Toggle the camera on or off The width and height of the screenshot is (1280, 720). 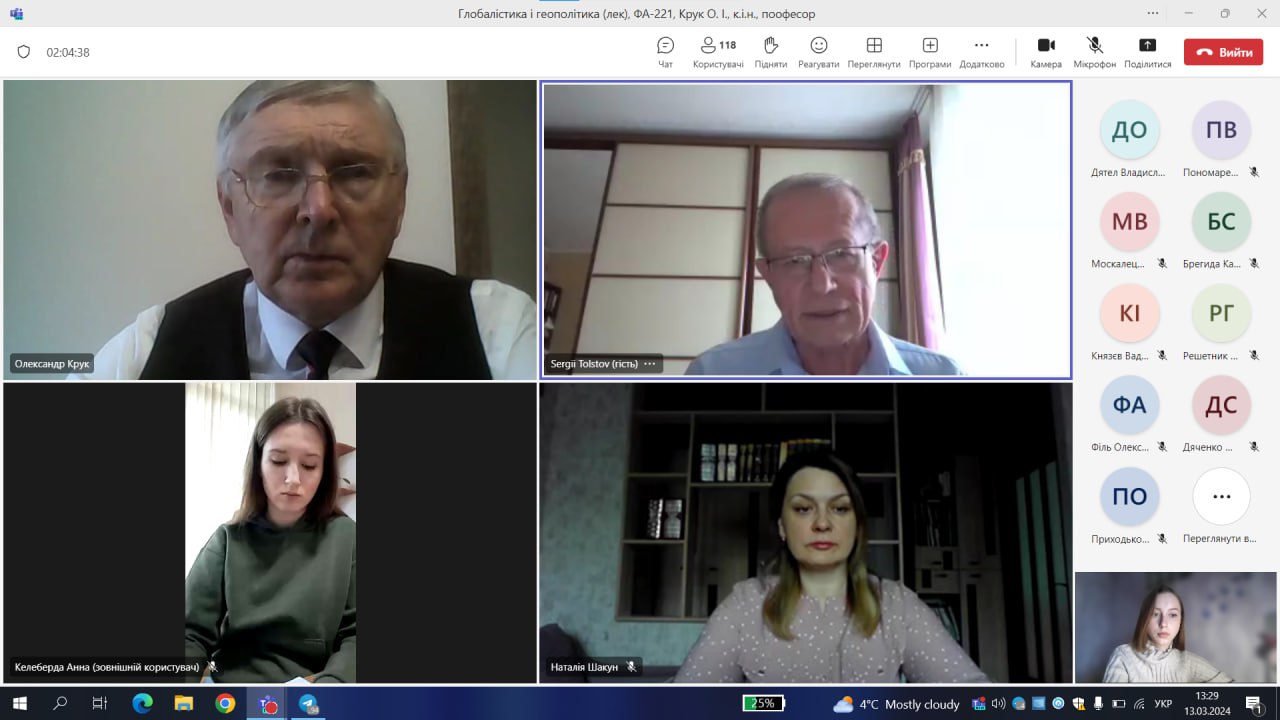pos(1046,52)
